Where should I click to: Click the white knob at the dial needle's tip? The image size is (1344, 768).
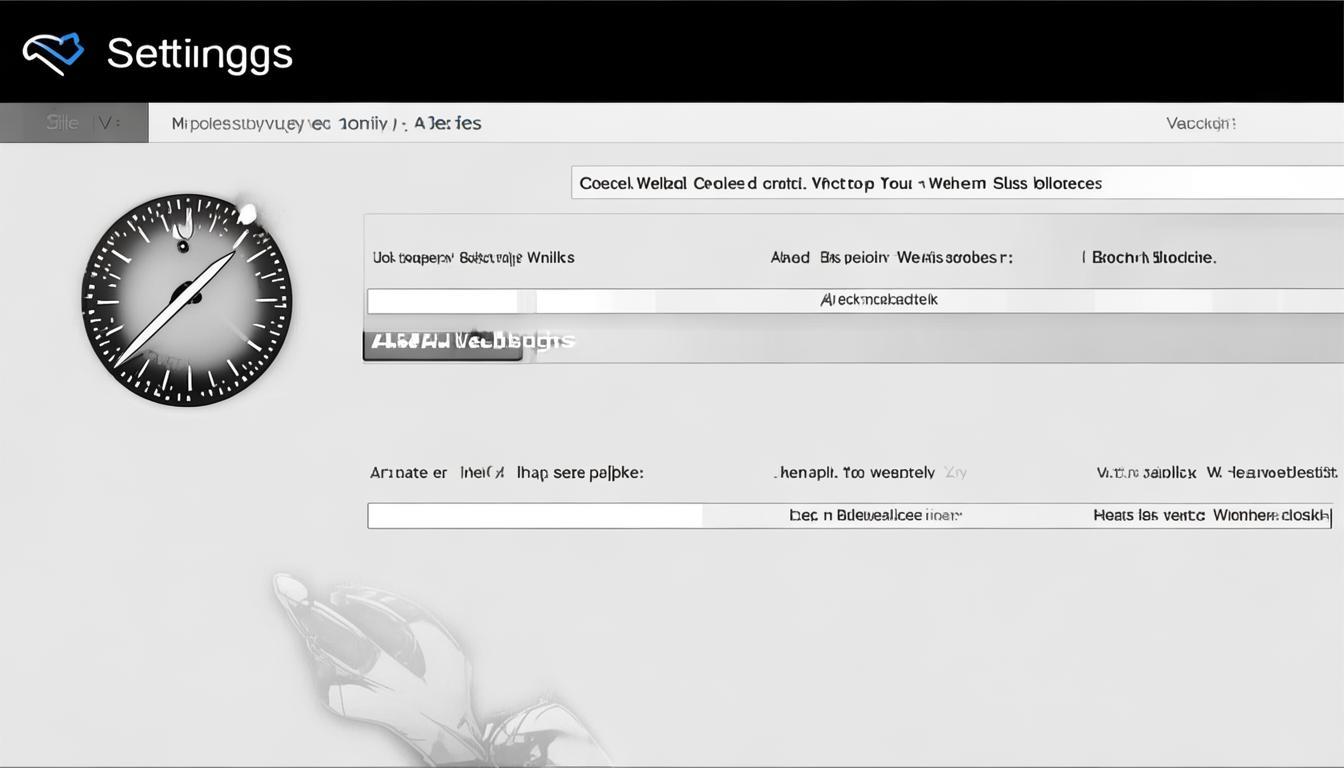pos(246,214)
